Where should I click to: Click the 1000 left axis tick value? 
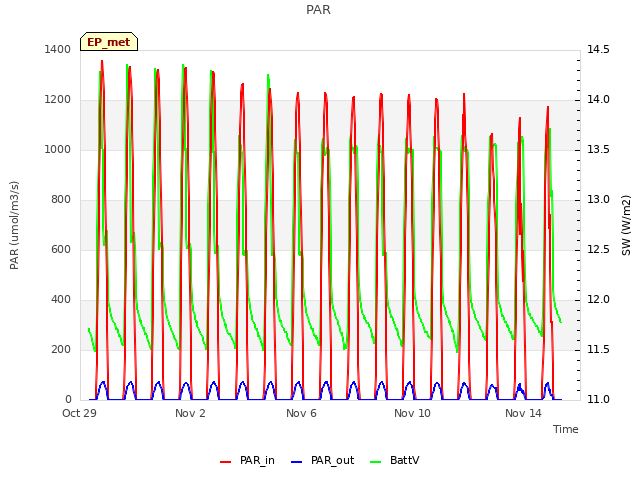pyautogui.click(x=58, y=149)
